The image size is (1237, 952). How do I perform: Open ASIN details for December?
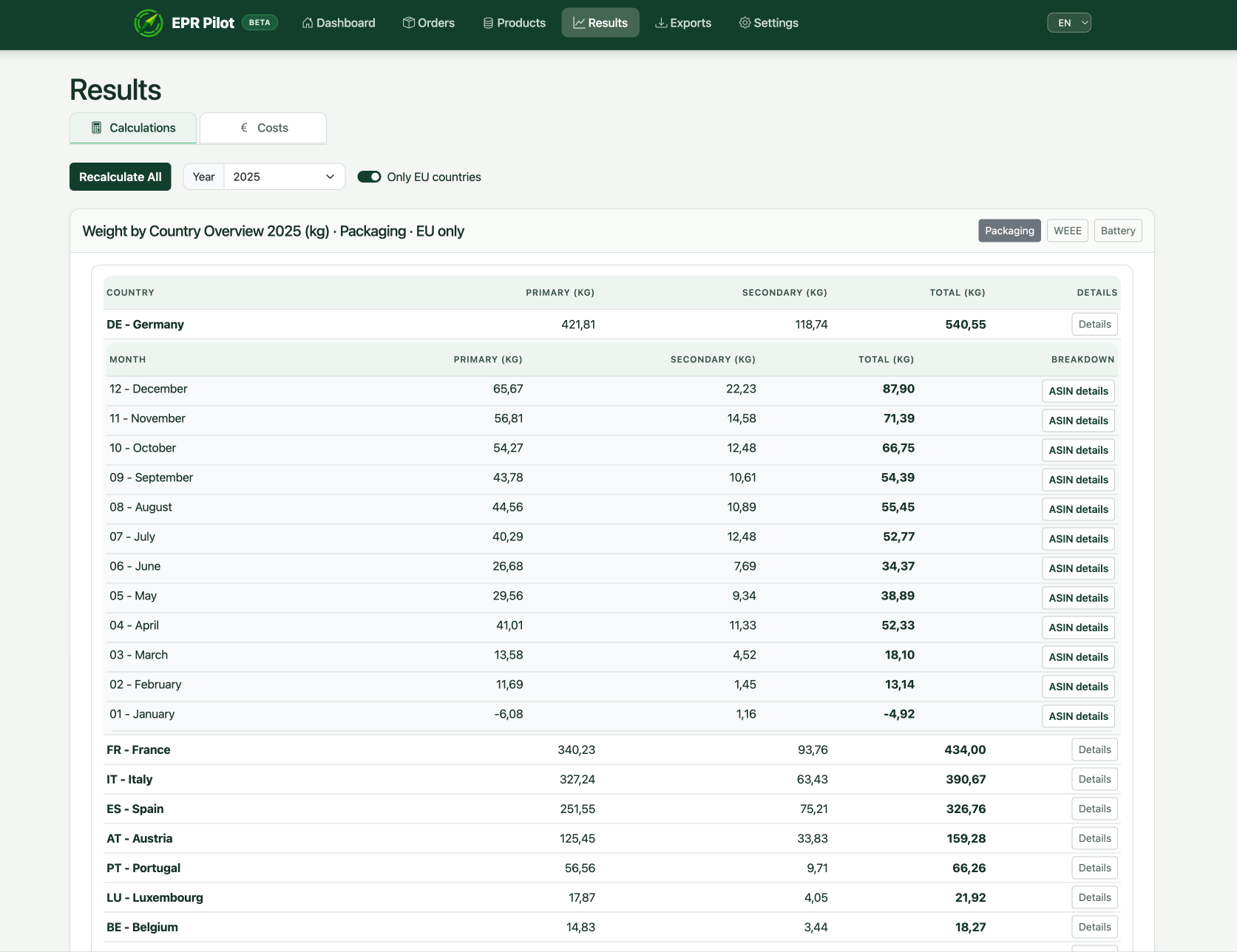(1078, 391)
